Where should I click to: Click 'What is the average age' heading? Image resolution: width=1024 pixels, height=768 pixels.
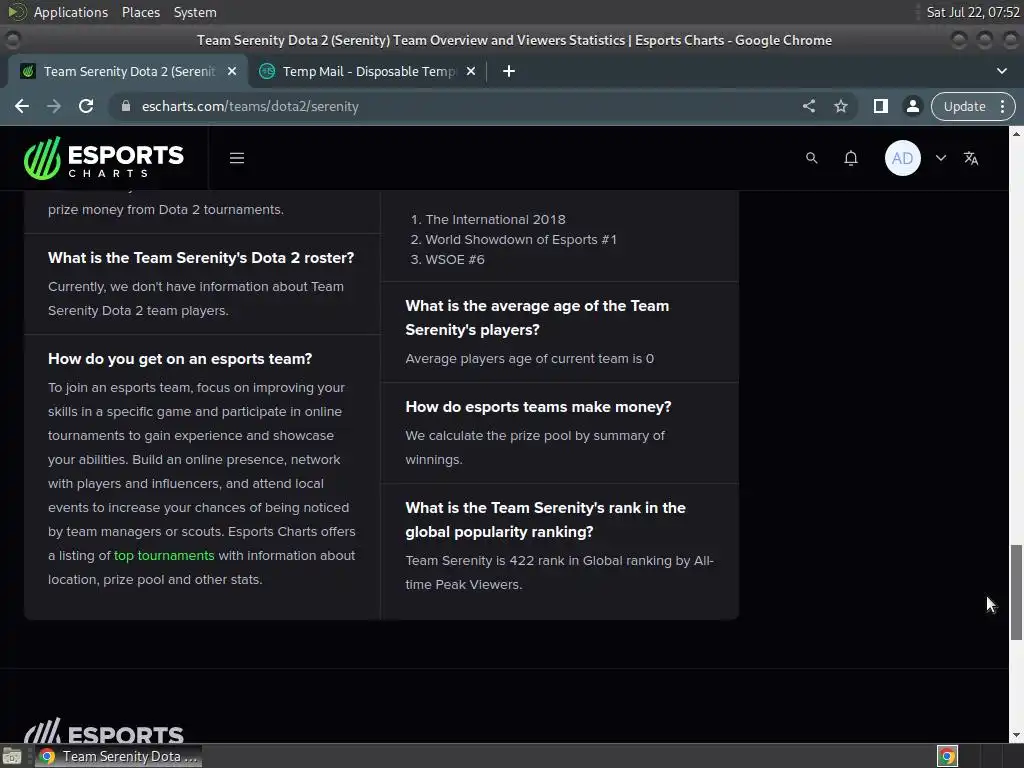click(537, 317)
